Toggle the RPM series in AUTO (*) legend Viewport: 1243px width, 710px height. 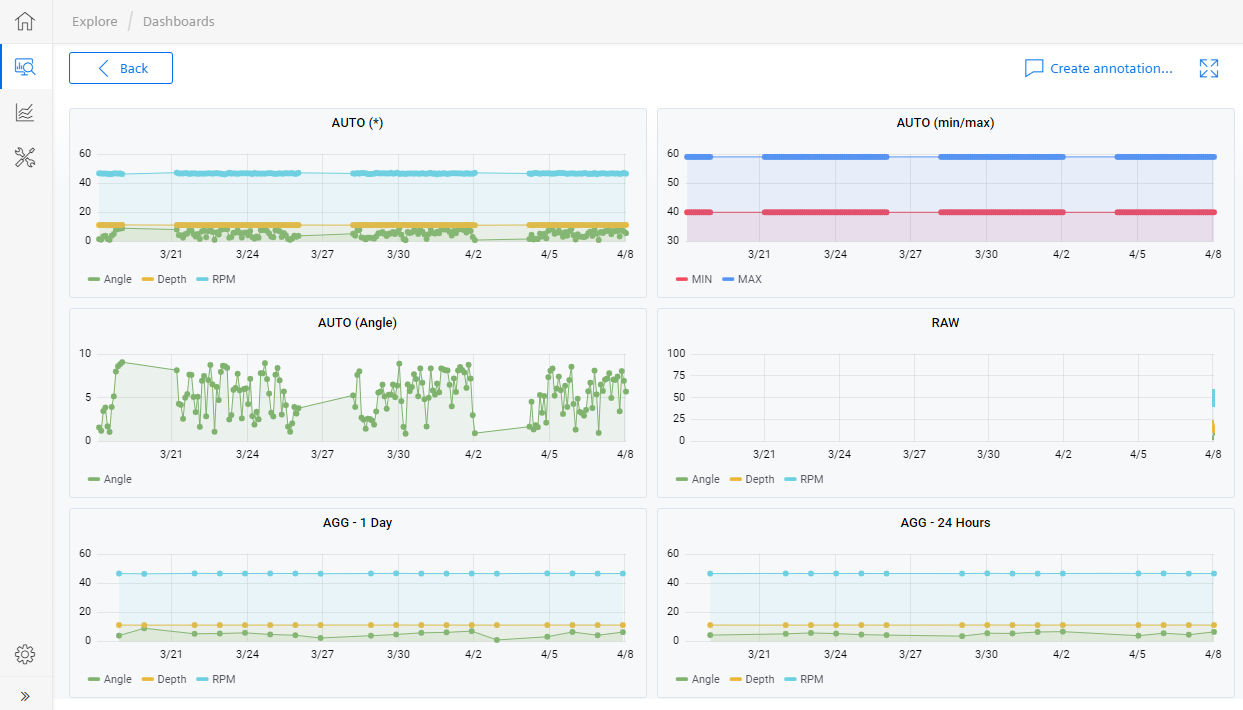(218, 279)
